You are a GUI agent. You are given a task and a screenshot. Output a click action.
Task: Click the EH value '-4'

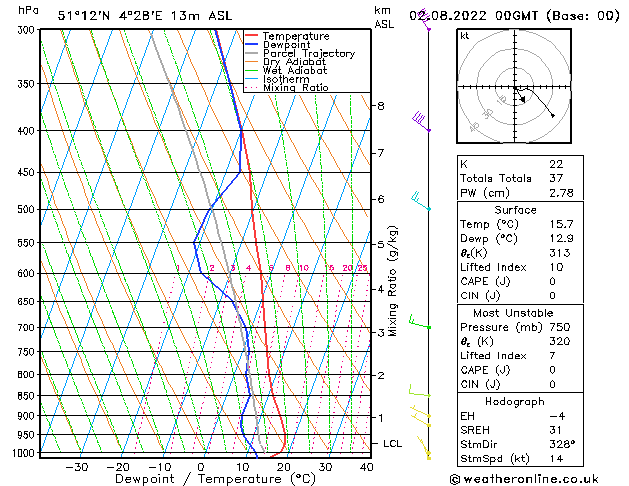coord(558,416)
